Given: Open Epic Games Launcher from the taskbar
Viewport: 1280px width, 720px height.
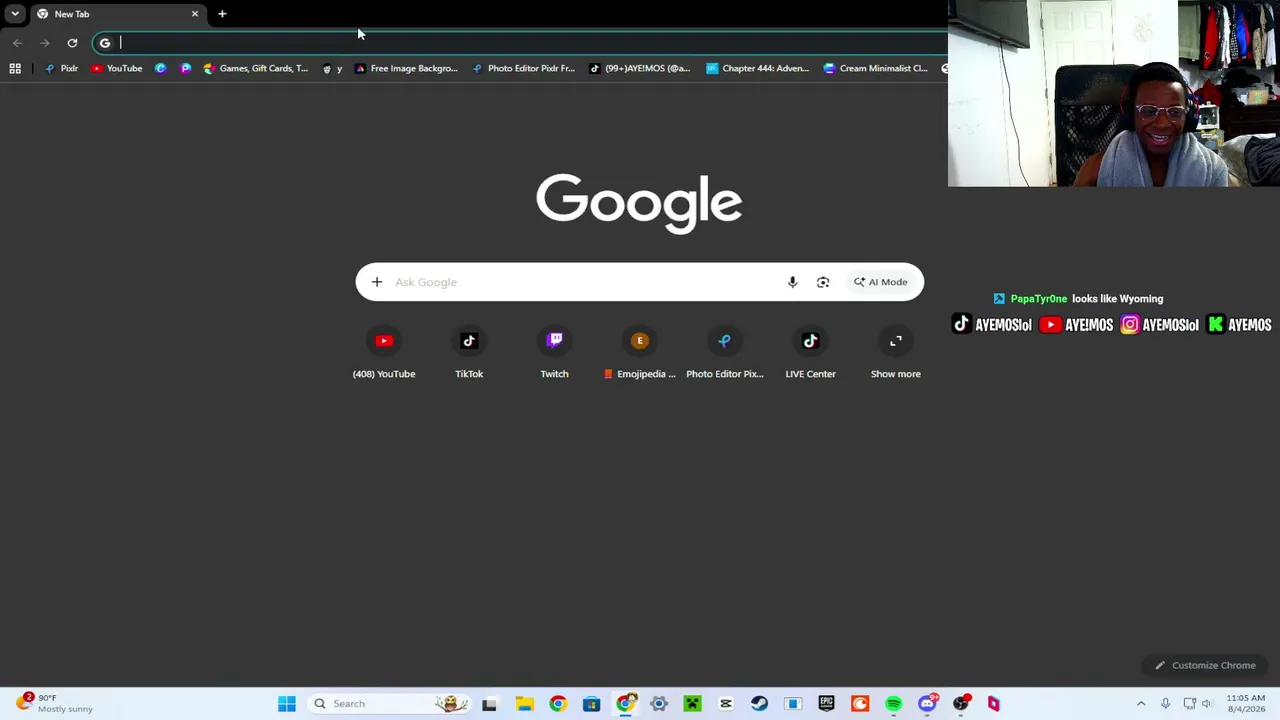Looking at the screenshot, I should (x=826, y=703).
